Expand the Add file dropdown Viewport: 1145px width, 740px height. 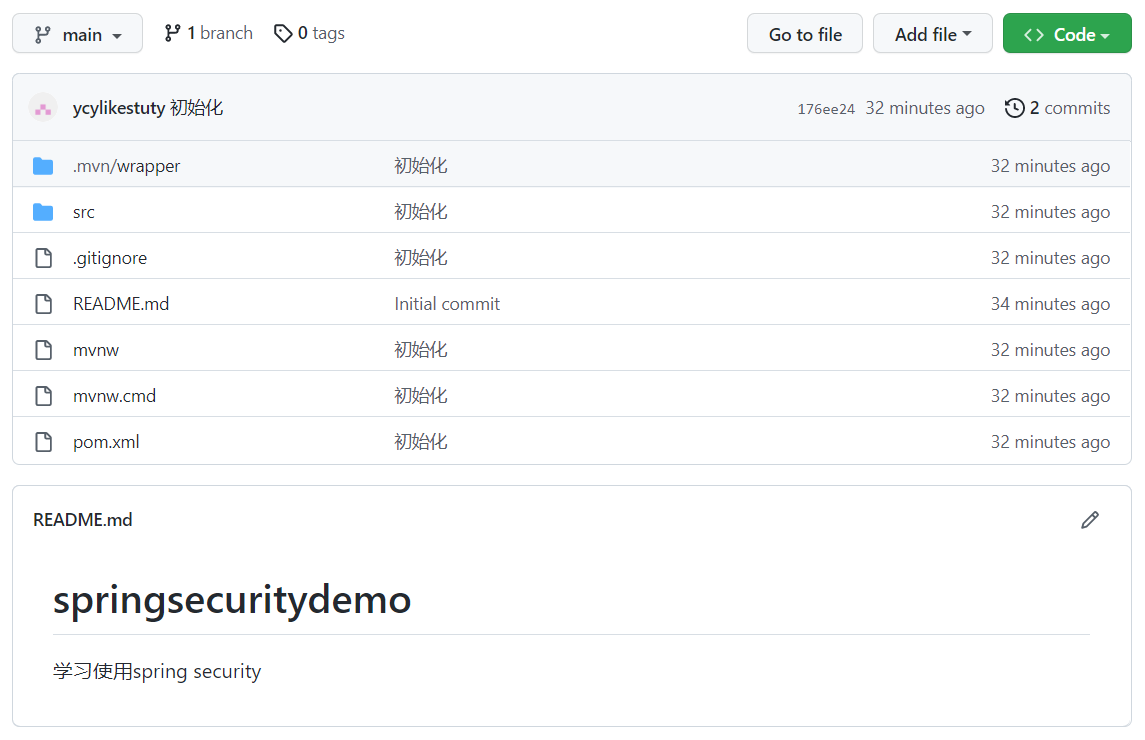point(932,34)
